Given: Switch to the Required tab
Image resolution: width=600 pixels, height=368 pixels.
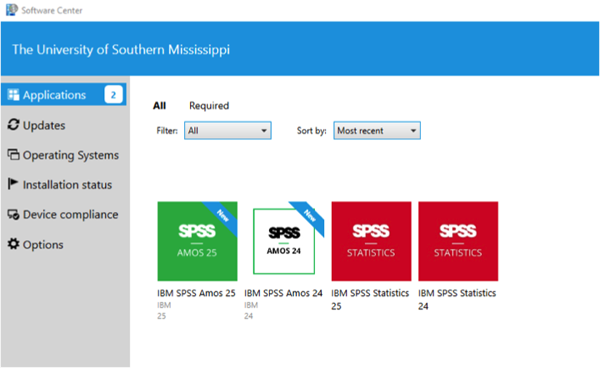Looking at the screenshot, I should (209, 106).
